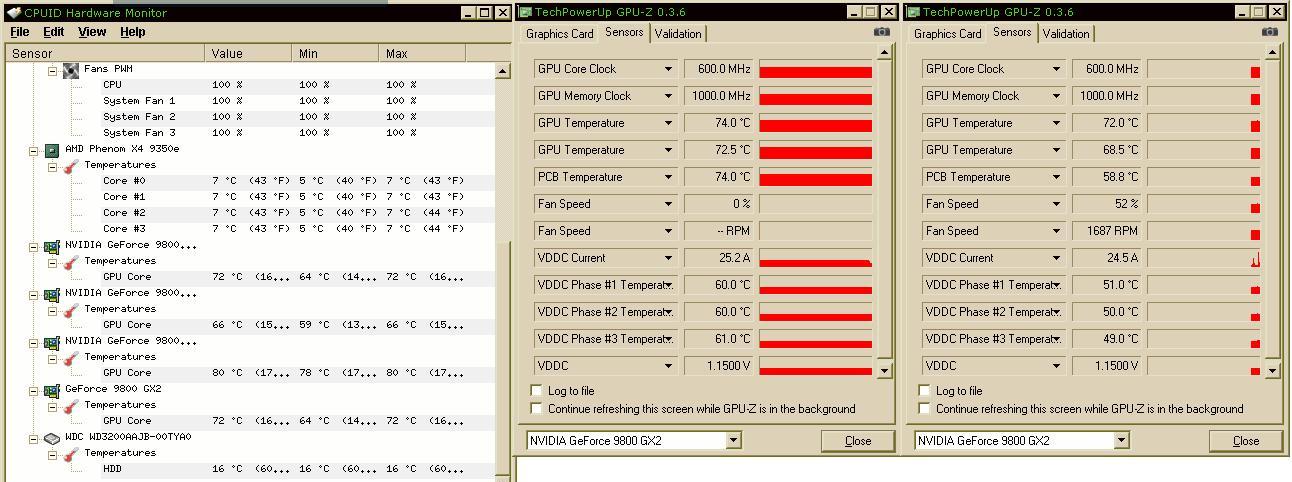The width and height of the screenshot is (1292, 482).
Task: Collapse the GeForce 9800 GX2 tree node
Action: click(33, 391)
